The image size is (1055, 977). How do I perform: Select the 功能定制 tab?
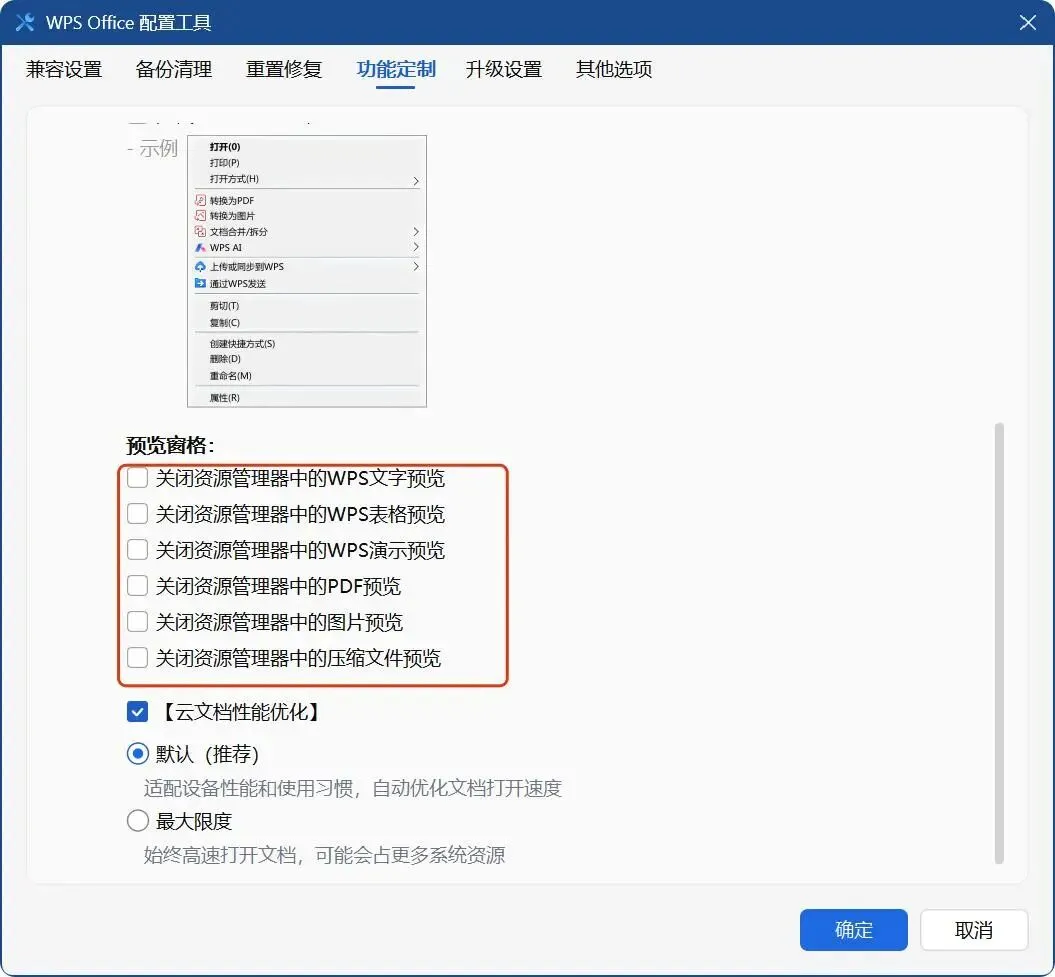coord(396,69)
